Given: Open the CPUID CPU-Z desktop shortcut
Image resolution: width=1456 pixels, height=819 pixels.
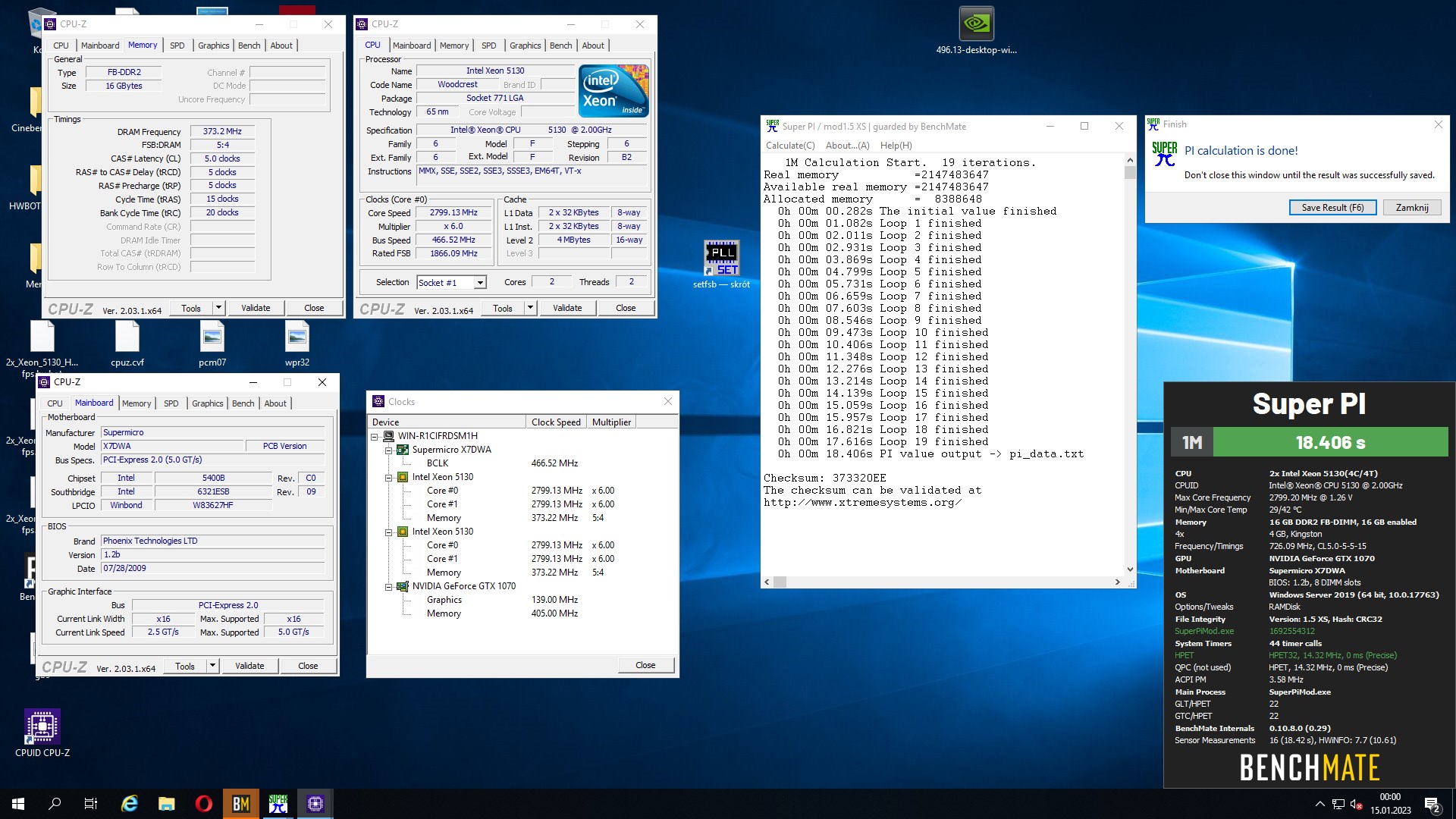Looking at the screenshot, I should point(42,733).
